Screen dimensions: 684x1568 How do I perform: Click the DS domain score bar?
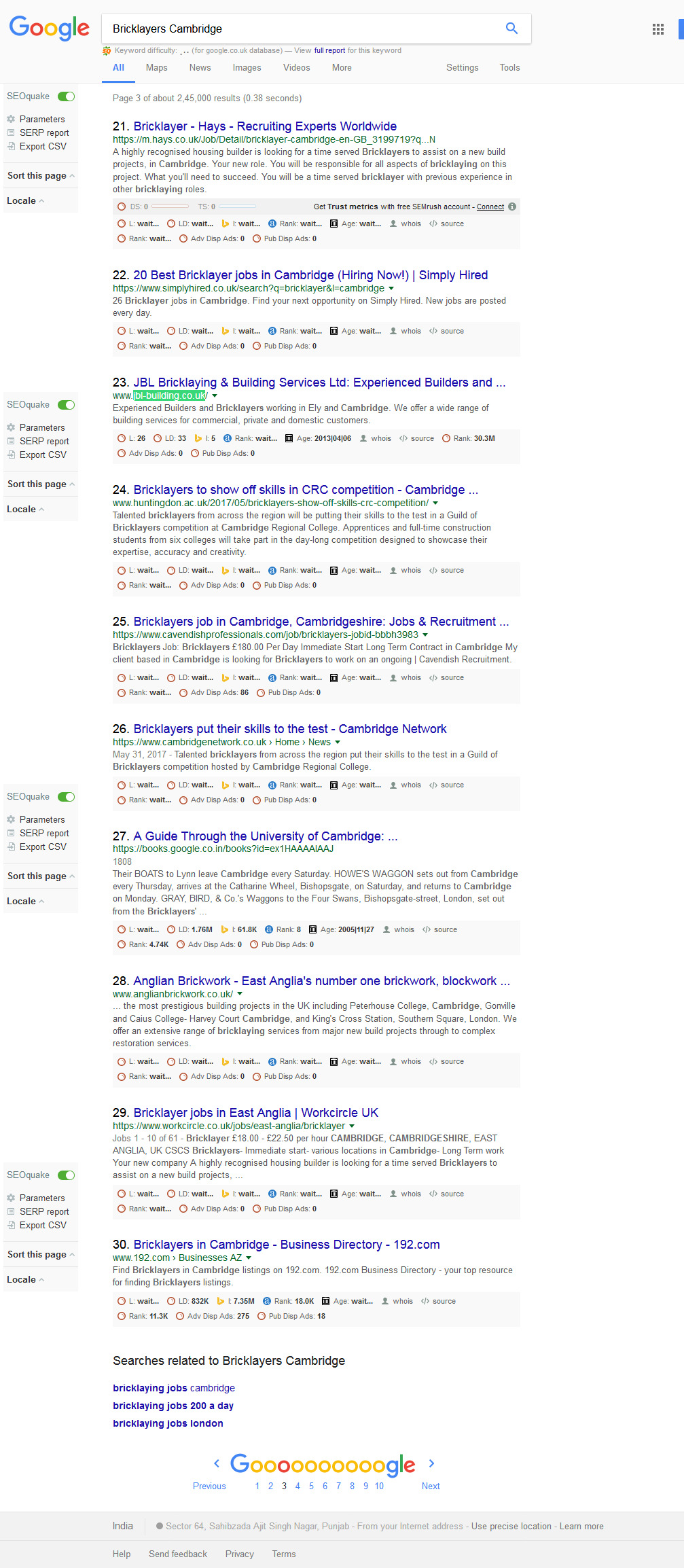click(x=170, y=207)
